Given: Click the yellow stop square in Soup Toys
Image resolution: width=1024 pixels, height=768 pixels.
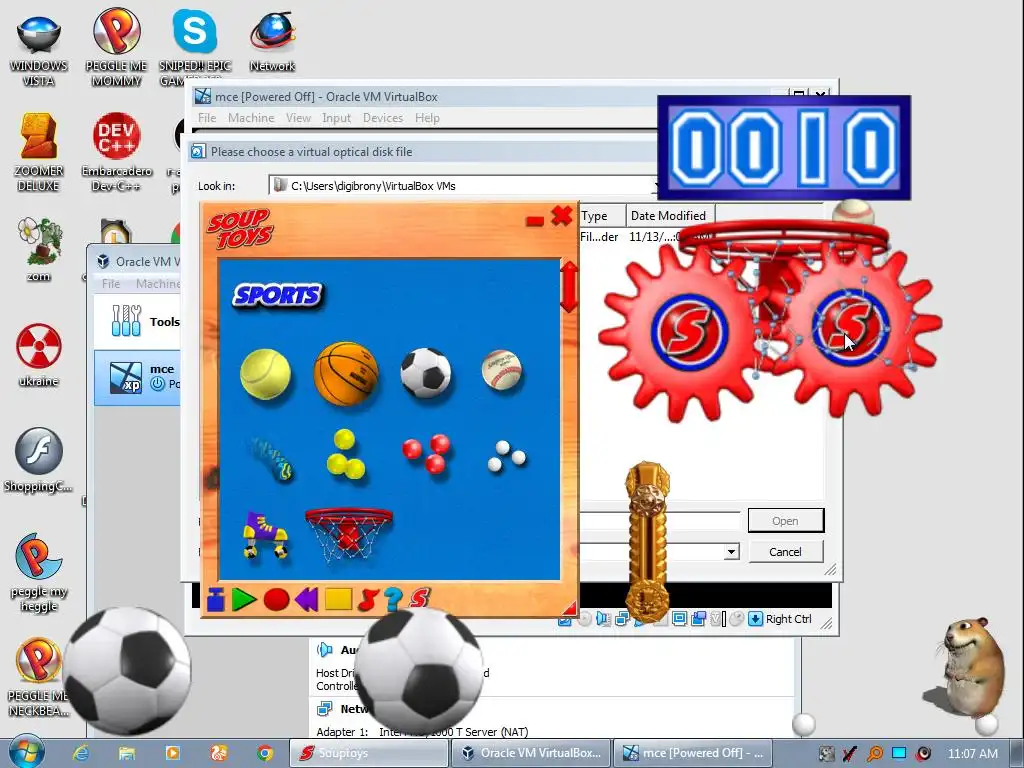Looking at the screenshot, I should (x=338, y=600).
